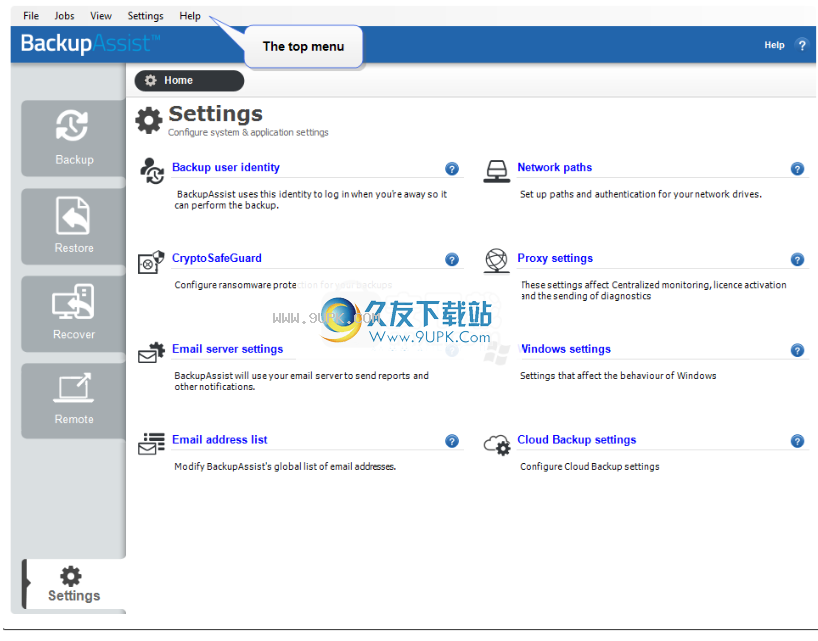Click the Network paths drive icon

pyautogui.click(x=496, y=171)
